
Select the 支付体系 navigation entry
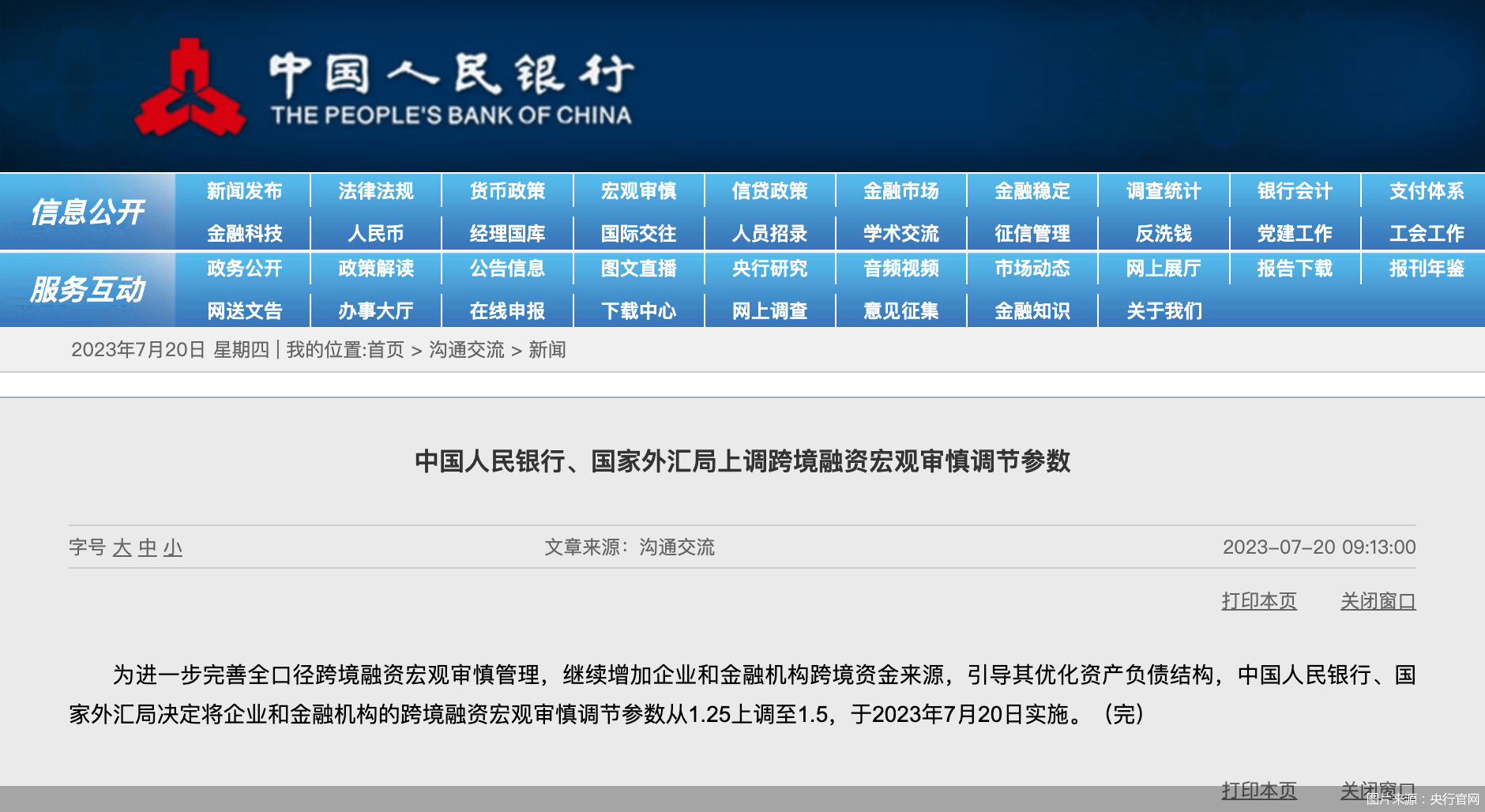pos(1426,191)
